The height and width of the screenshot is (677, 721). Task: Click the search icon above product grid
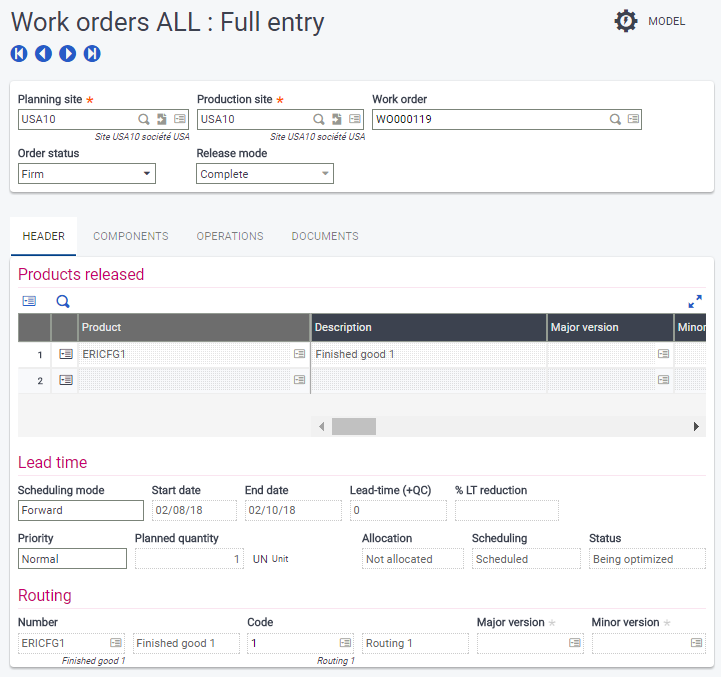pyautogui.click(x=63, y=301)
